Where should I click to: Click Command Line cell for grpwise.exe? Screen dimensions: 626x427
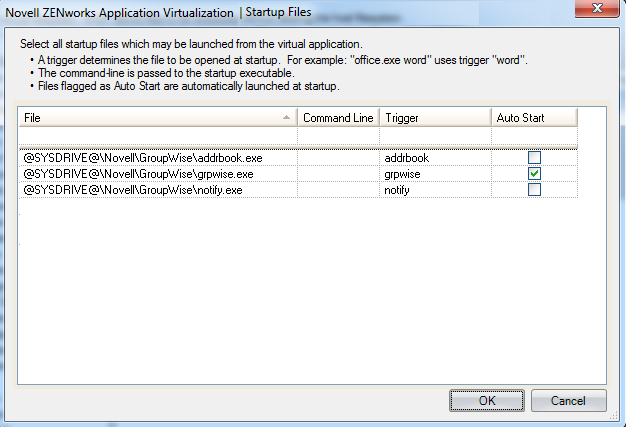[339, 174]
